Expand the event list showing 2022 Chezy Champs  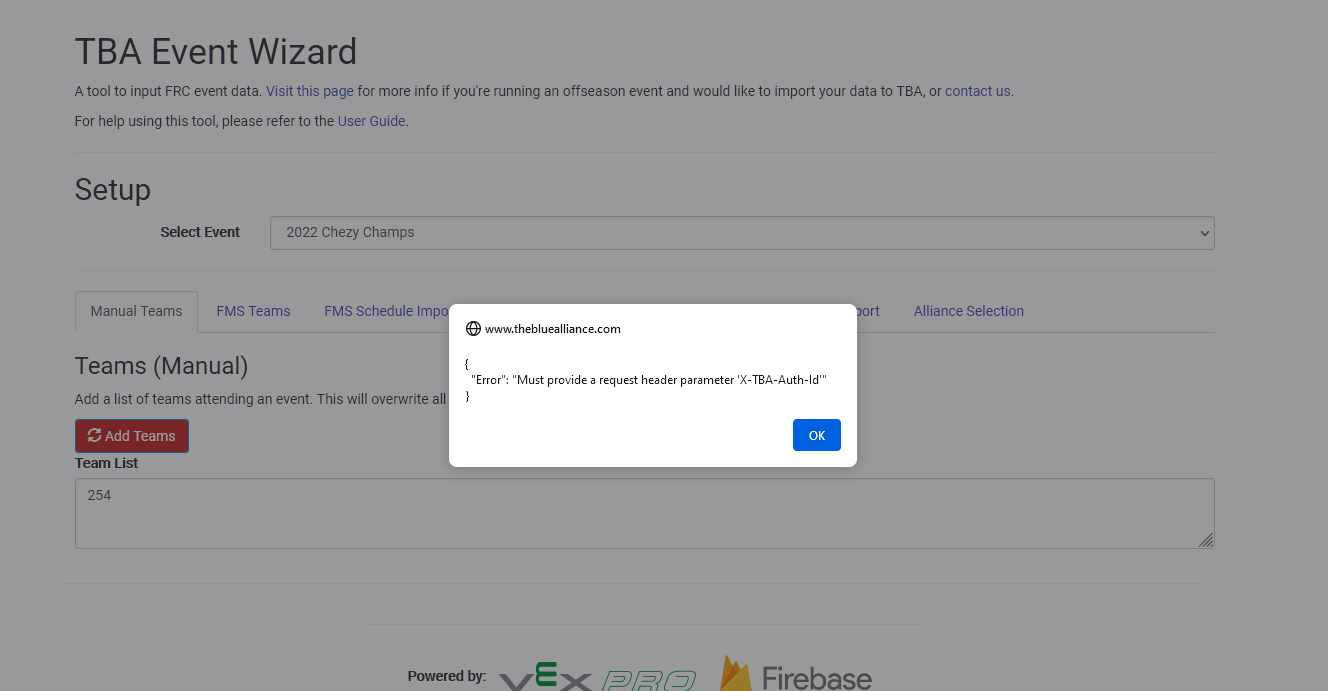coord(742,232)
